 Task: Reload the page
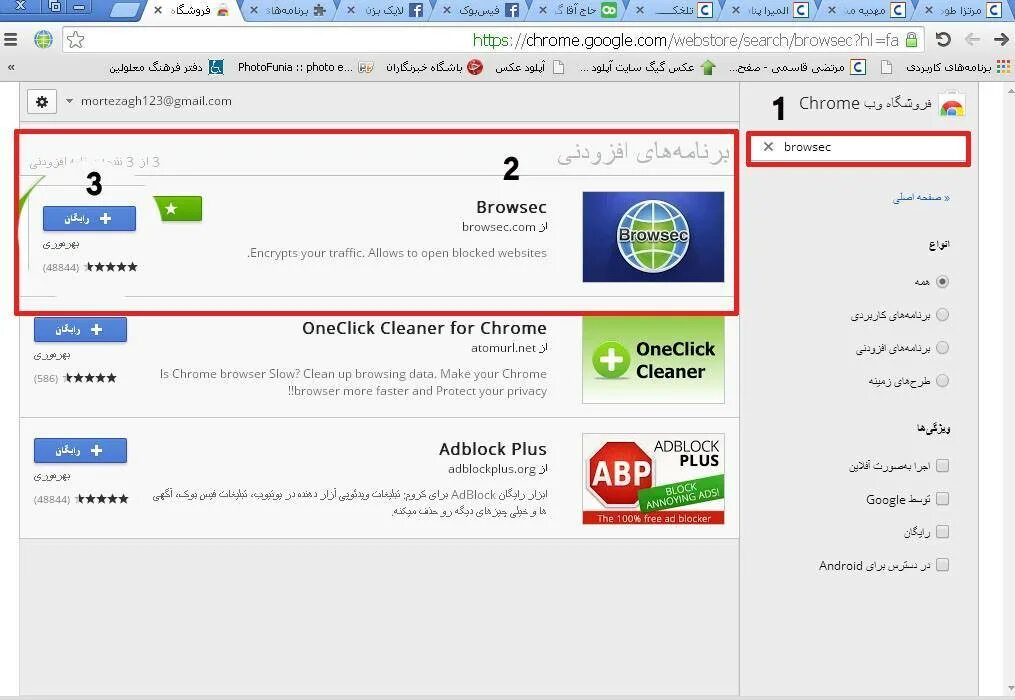coord(943,40)
